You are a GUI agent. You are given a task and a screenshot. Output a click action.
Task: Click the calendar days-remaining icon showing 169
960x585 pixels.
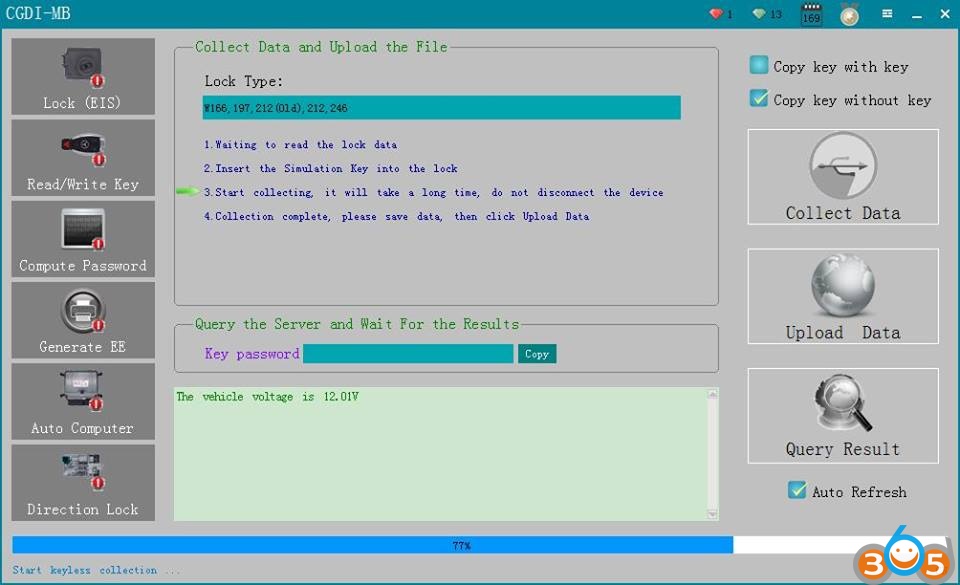click(811, 15)
